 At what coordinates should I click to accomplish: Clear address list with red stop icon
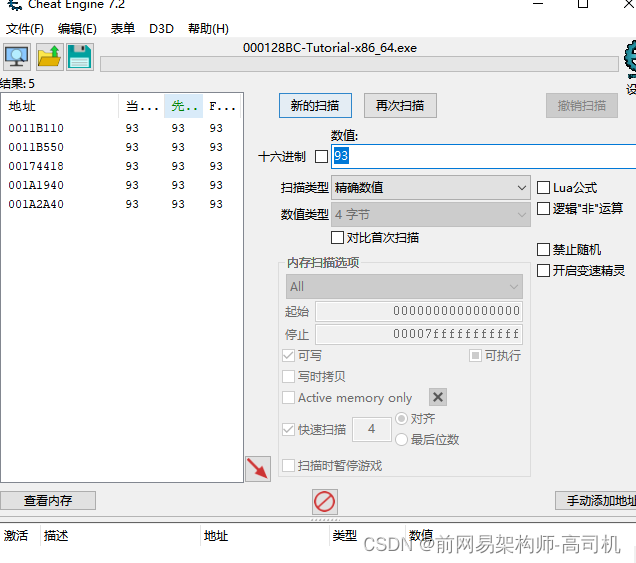coord(324,502)
